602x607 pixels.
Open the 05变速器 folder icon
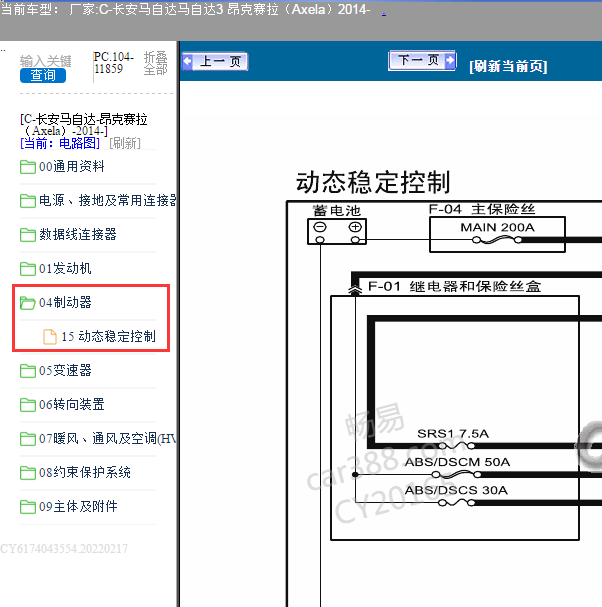click(x=28, y=371)
